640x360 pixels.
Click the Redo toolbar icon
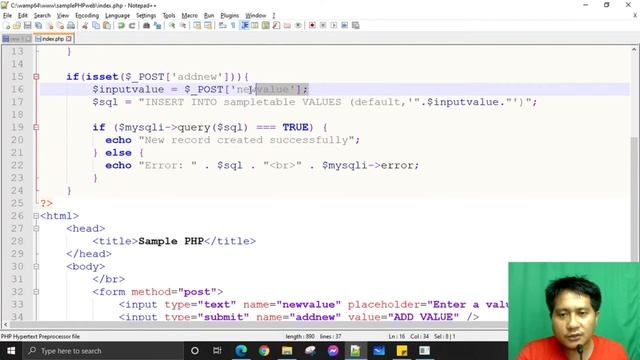[132, 25]
